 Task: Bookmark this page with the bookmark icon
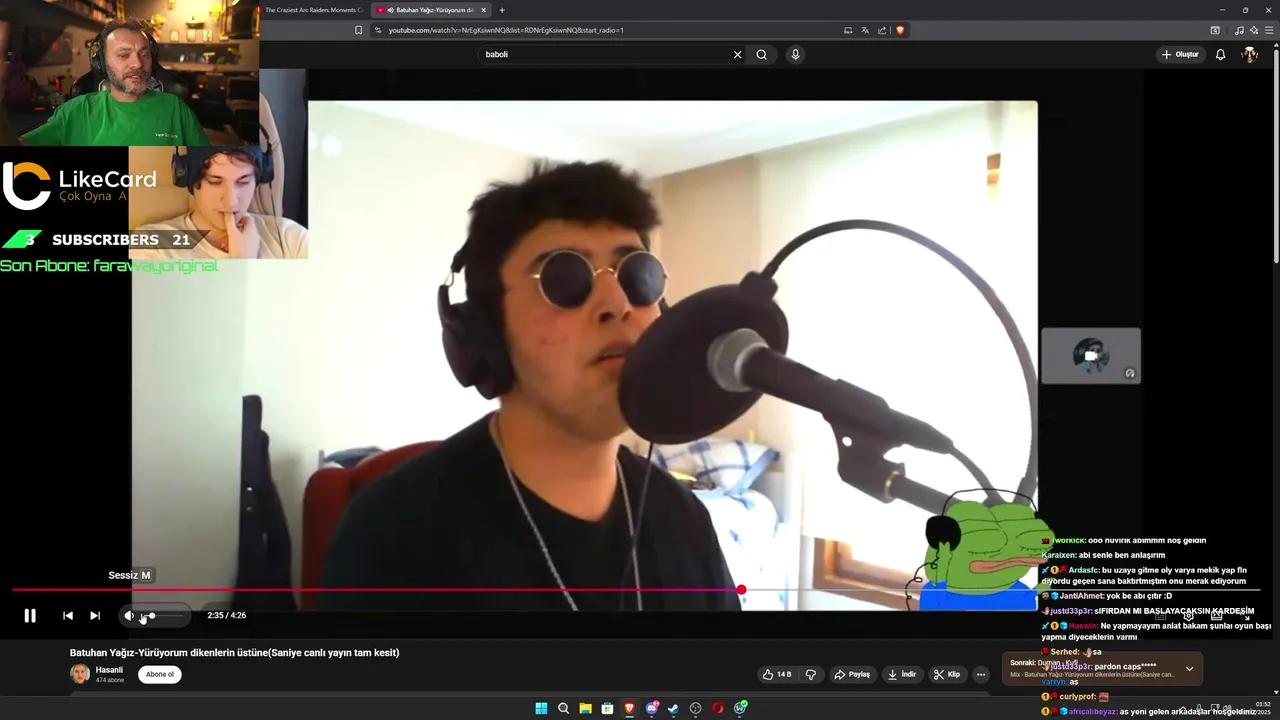(358, 30)
